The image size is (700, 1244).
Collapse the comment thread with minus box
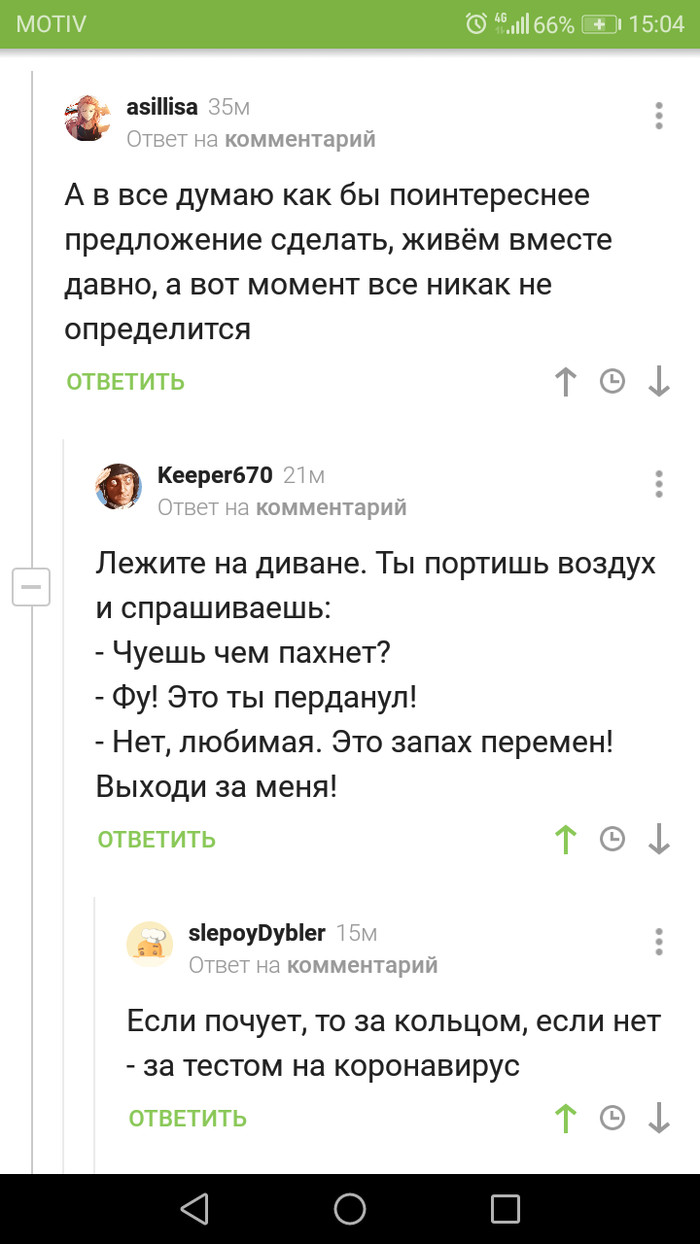click(31, 586)
